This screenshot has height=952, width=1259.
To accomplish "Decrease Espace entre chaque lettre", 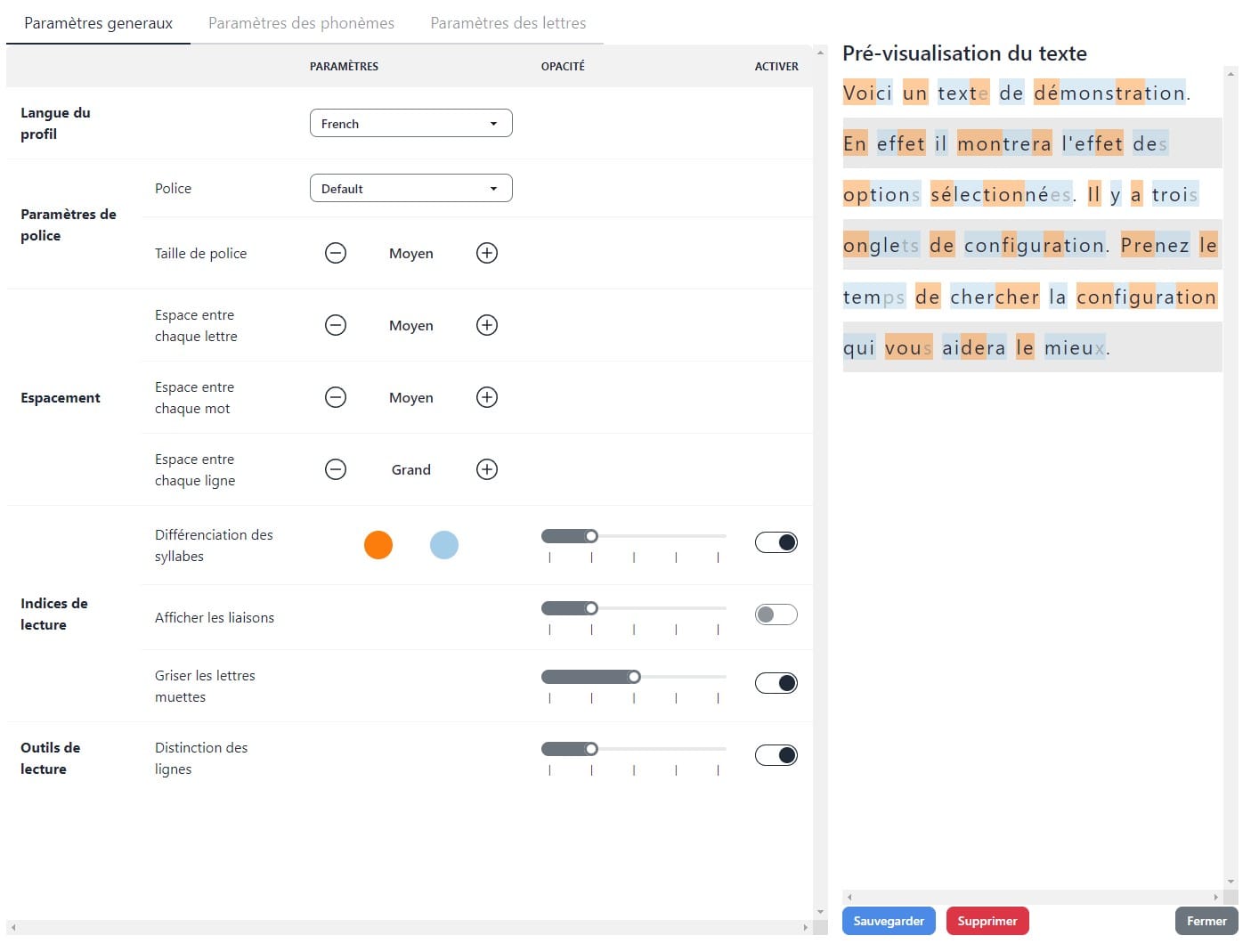I will (x=336, y=325).
